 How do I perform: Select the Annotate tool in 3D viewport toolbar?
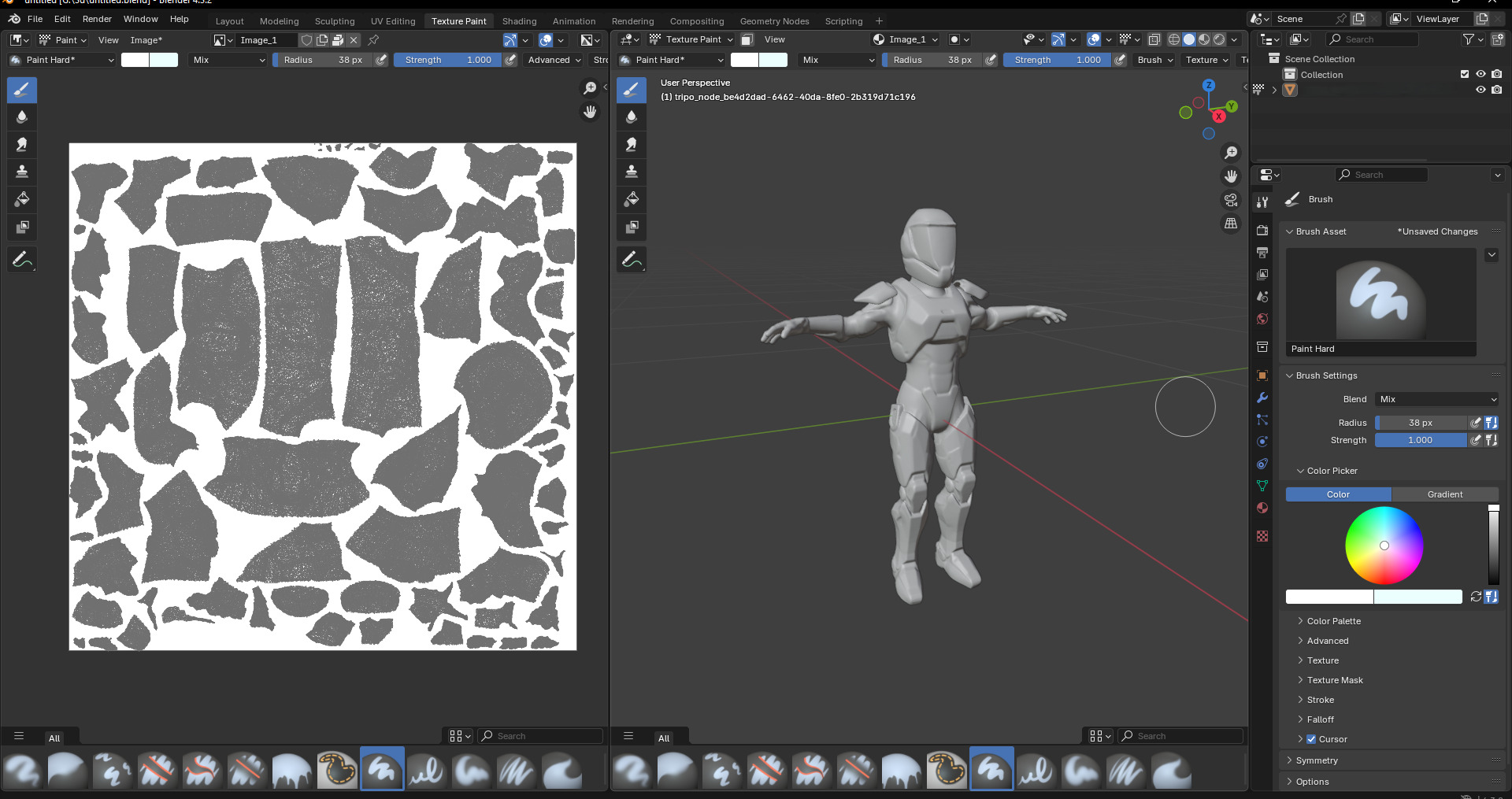click(631, 259)
